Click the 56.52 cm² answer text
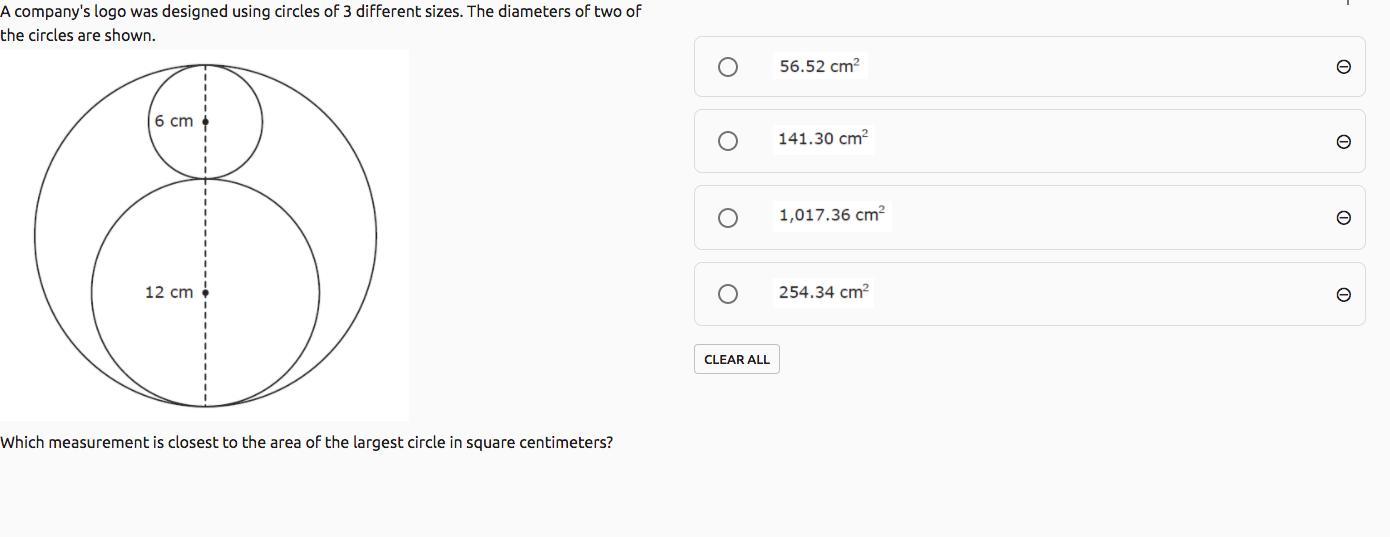 (819, 66)
